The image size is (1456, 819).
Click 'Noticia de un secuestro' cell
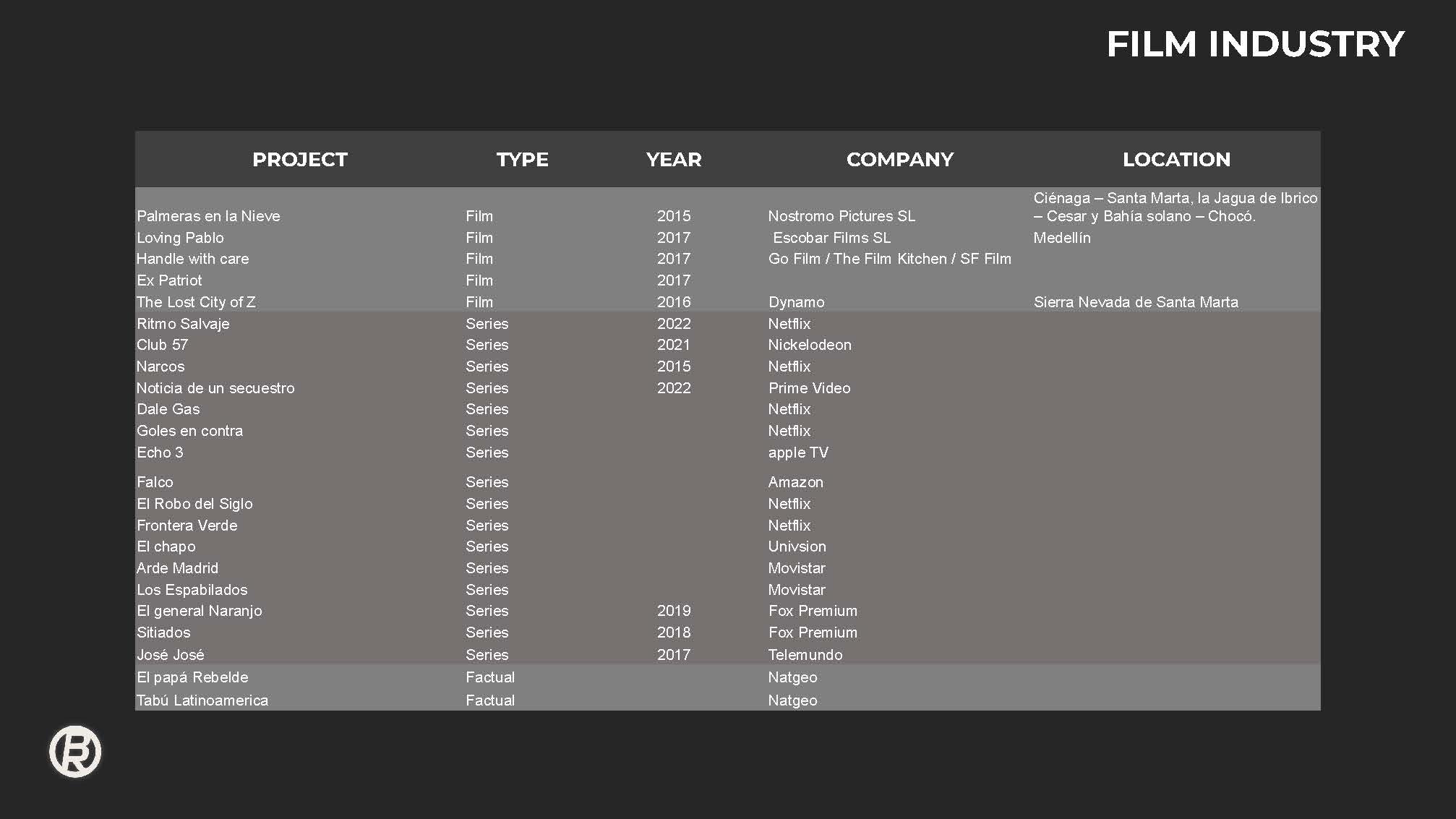point(215,388)
